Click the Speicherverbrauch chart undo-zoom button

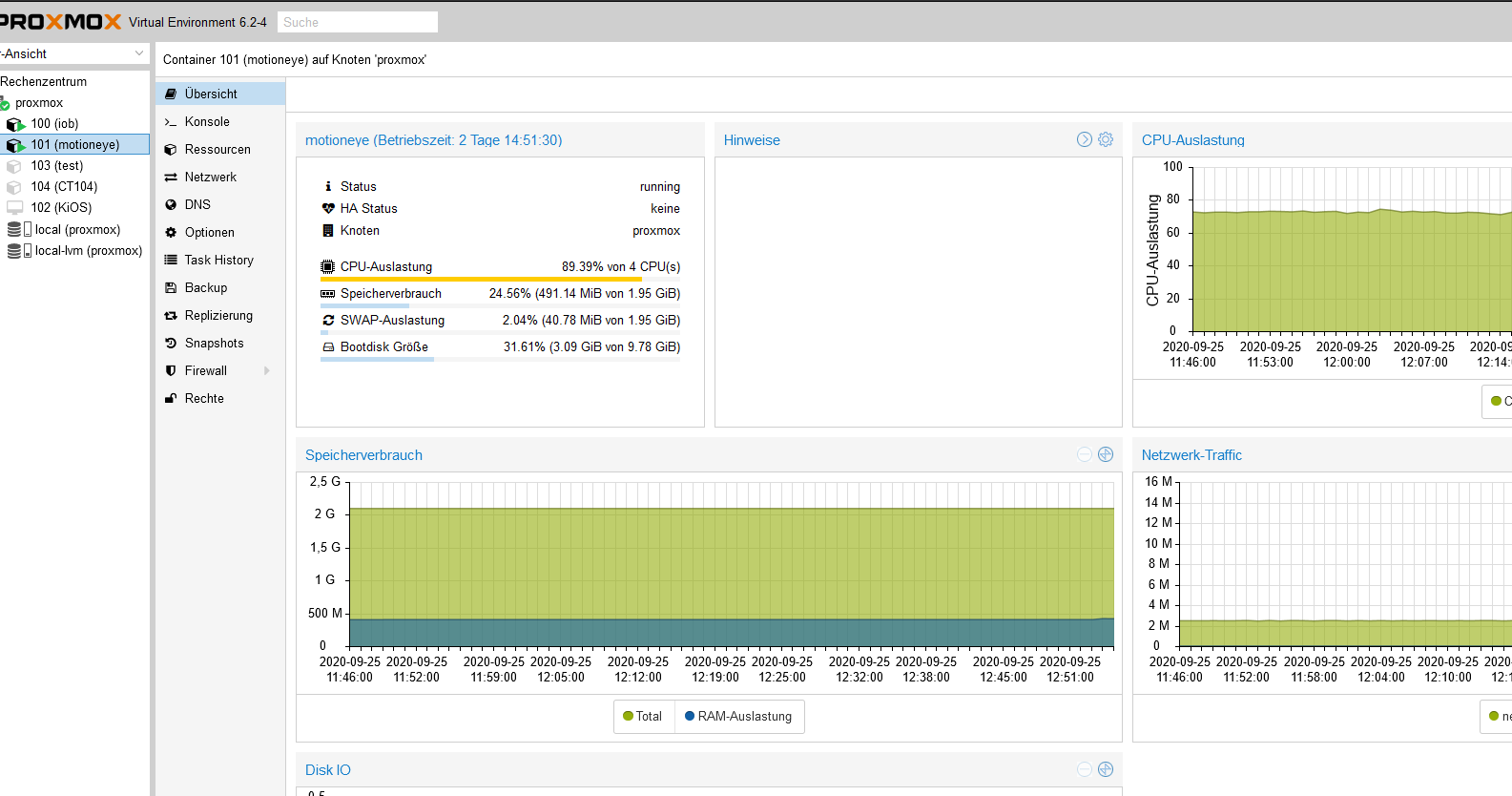click(1085, 454)
